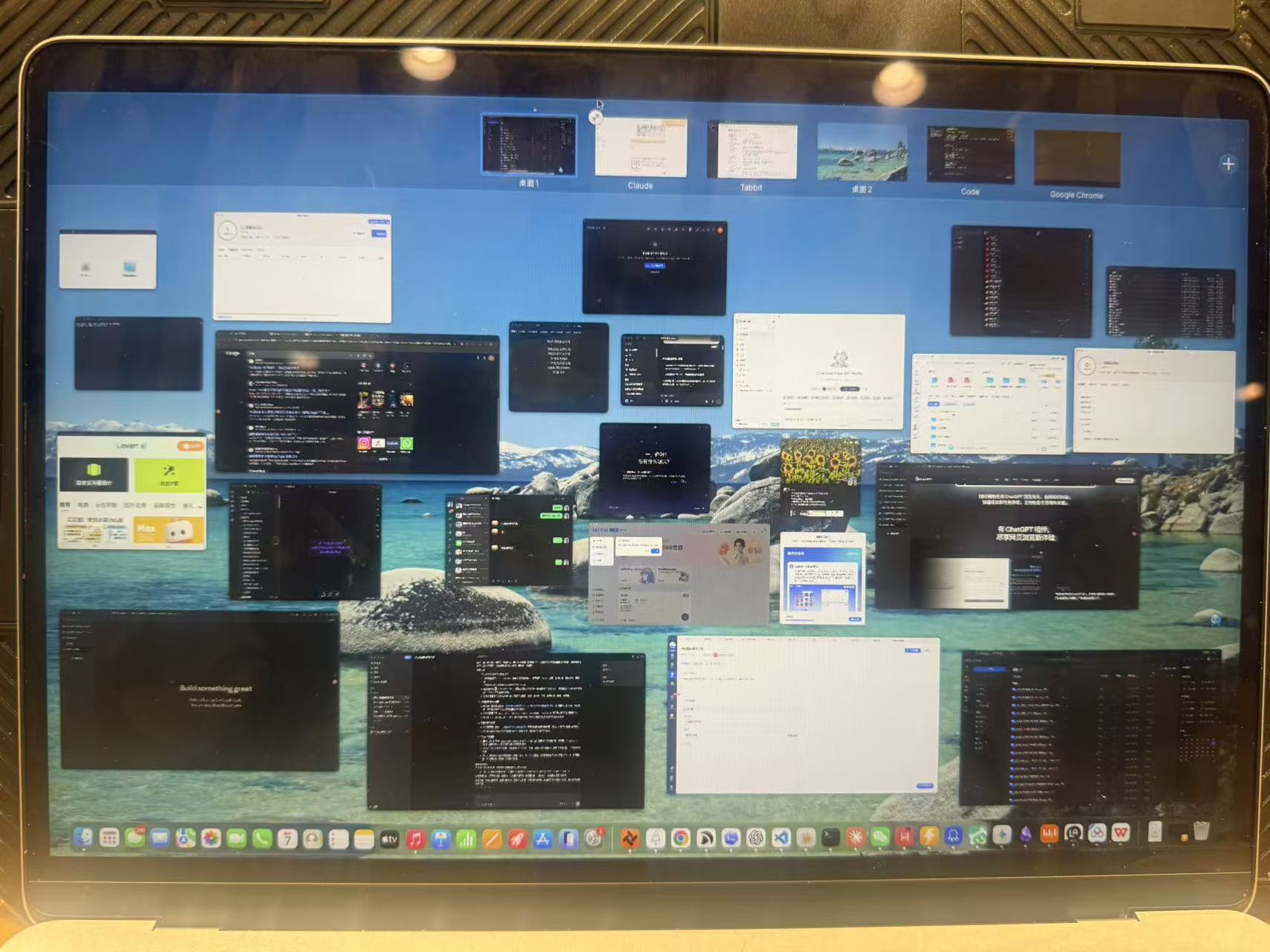Launch Google Chrome from the Dock
1270x952 pixels.
click(680, 838)
